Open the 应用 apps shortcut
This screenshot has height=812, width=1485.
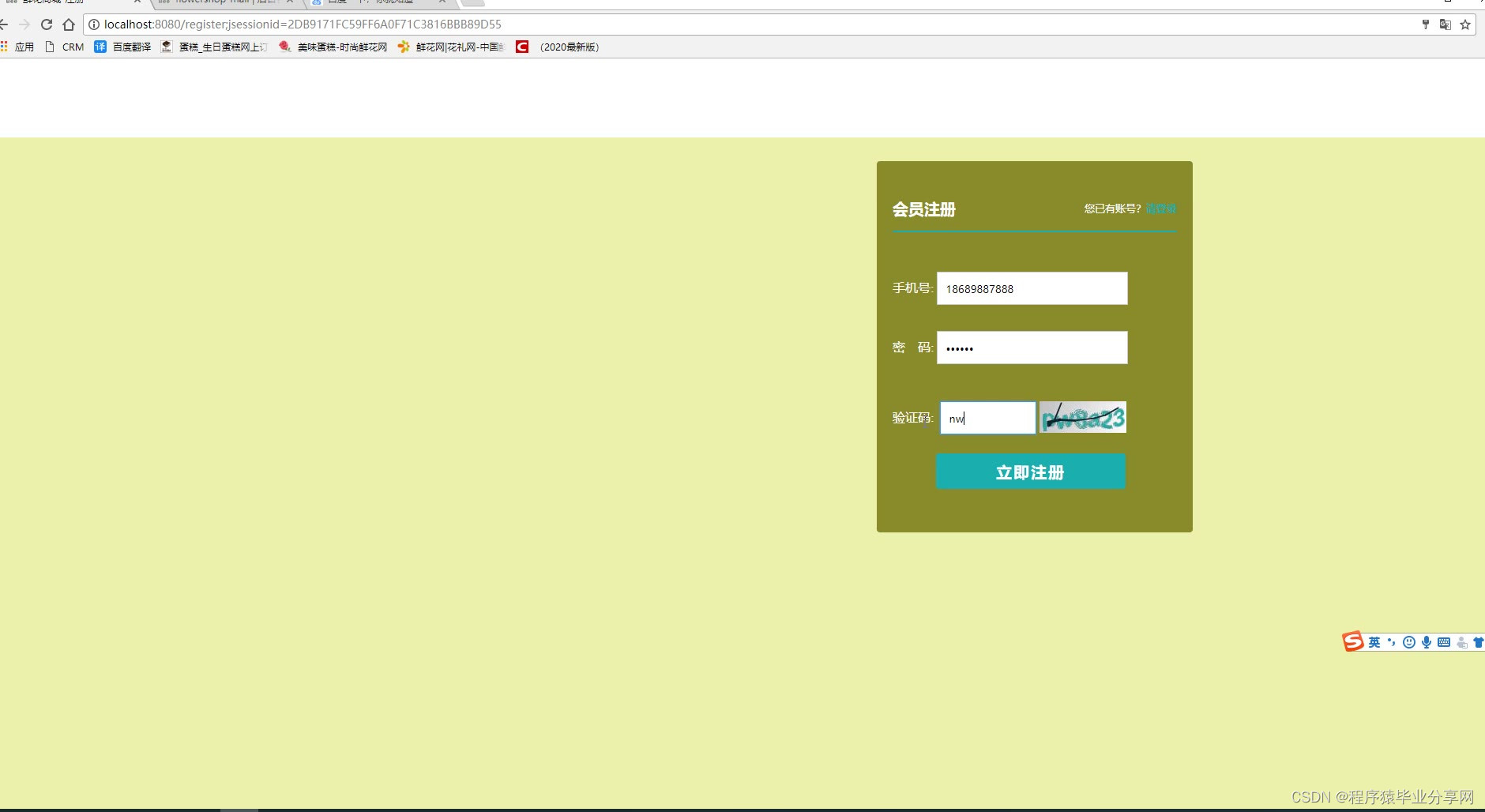[17, 47]
